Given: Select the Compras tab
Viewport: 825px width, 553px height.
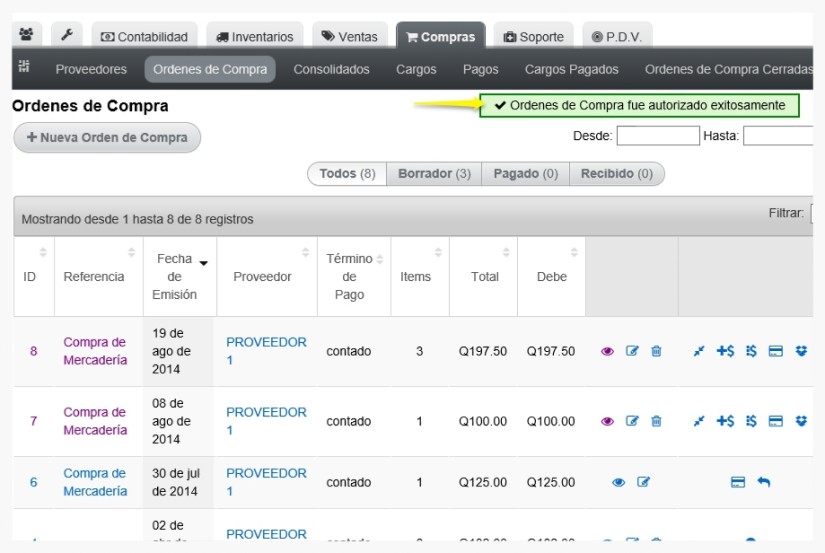Looking at the screenshot, I should [441, 36].
